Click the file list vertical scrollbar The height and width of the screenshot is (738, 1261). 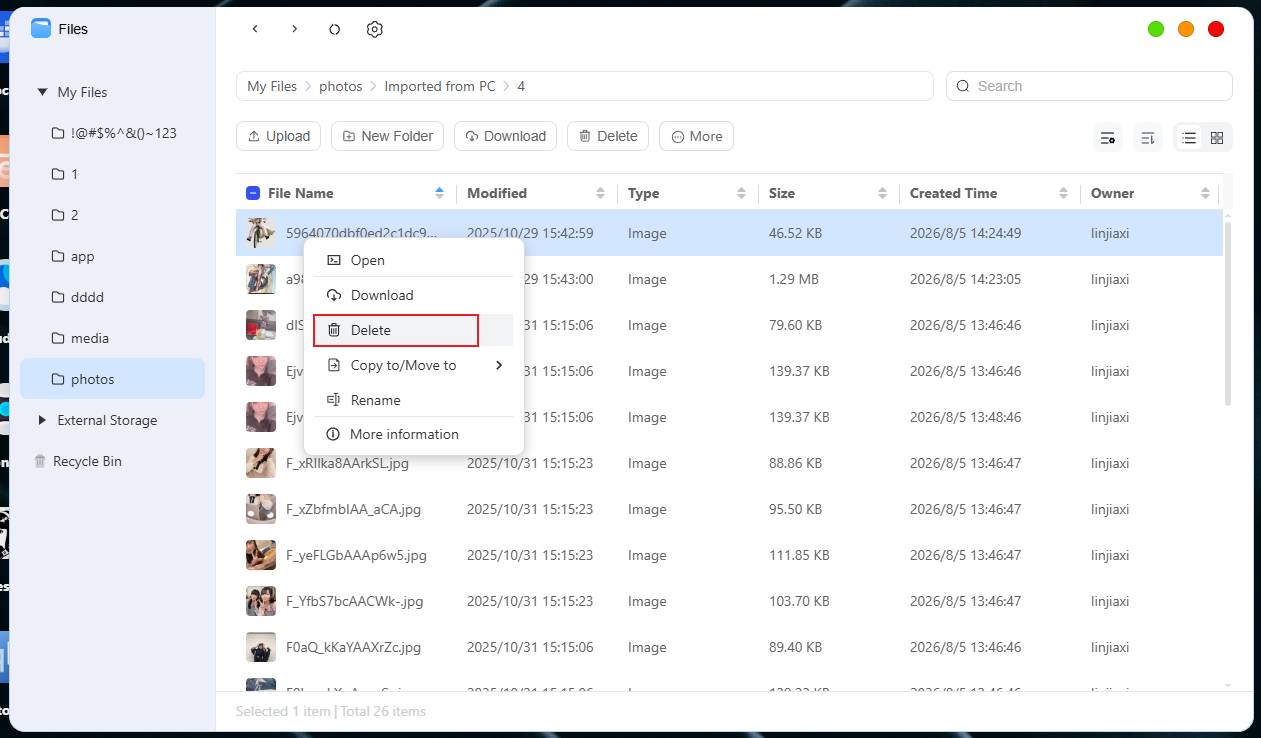click(1228, 314)
